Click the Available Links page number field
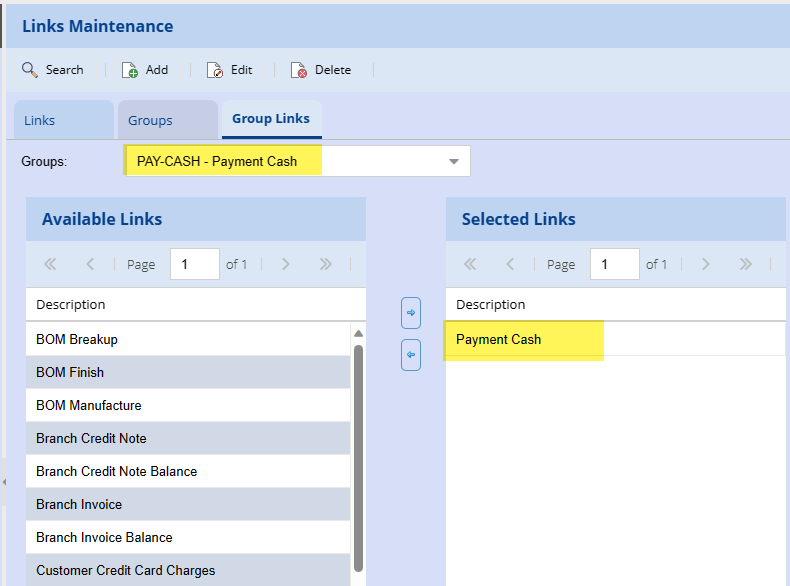This screenshot has height=586, width=790. pos(194,265)
